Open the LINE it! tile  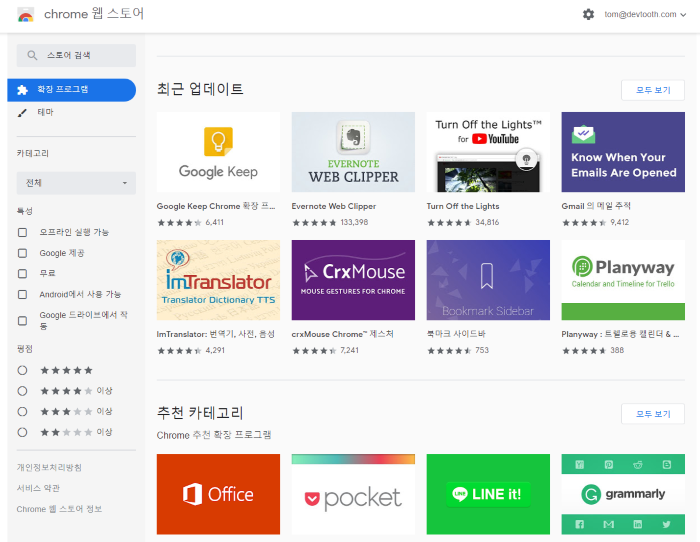coord(488,494)
